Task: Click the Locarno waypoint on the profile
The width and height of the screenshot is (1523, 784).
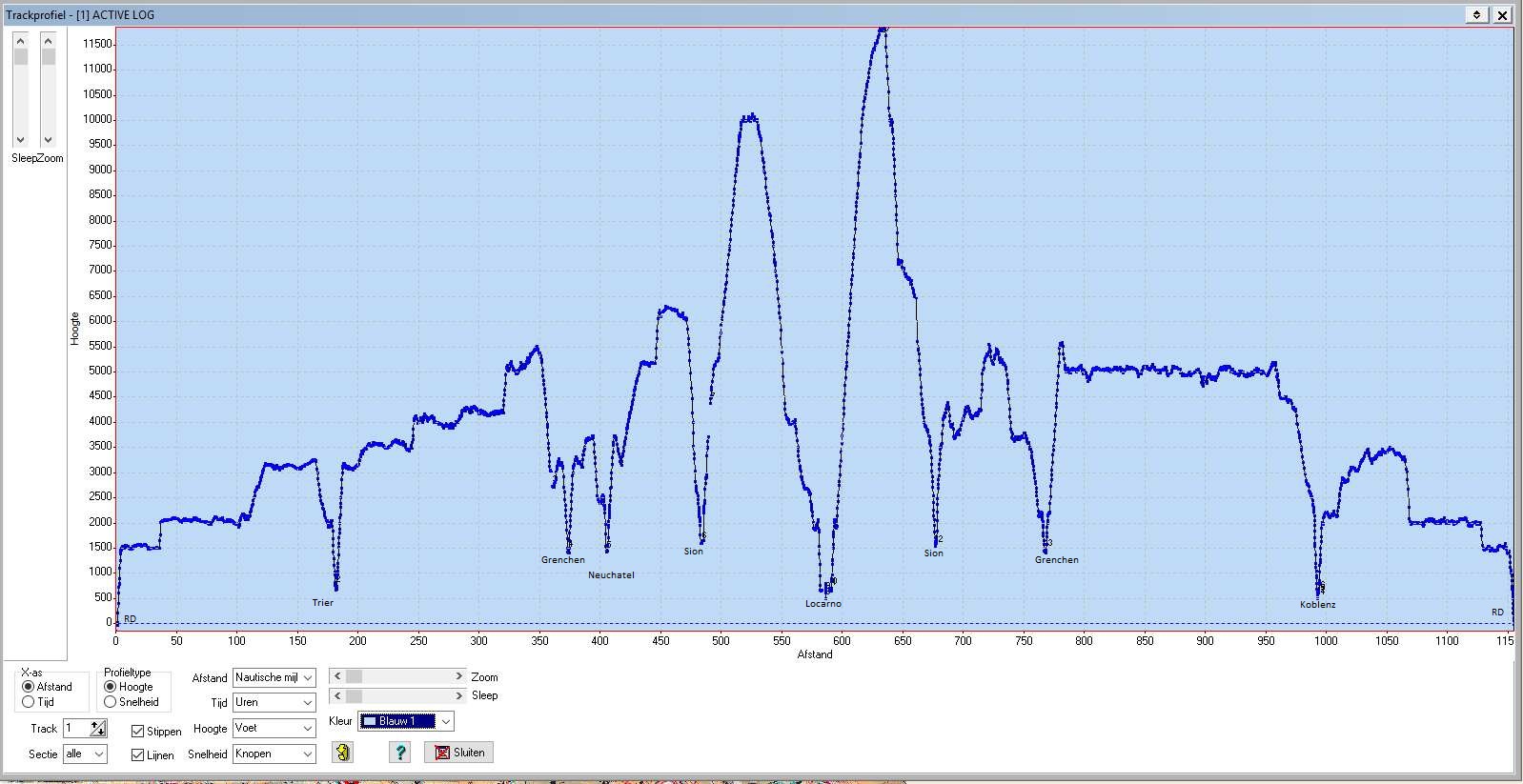Action: (x=825, y=591)
